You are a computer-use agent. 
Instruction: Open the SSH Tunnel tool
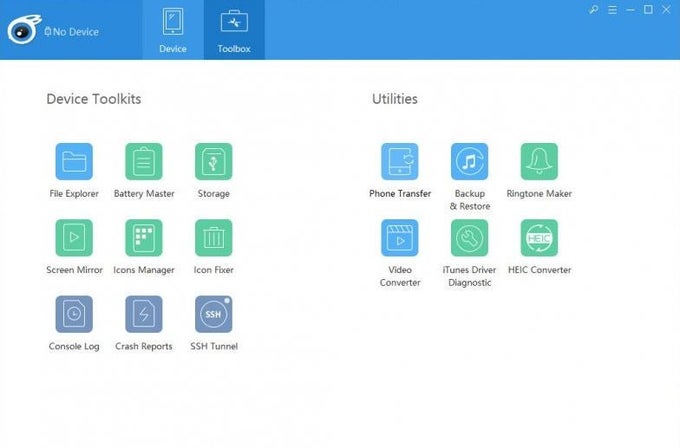click(x=213, y=314)
